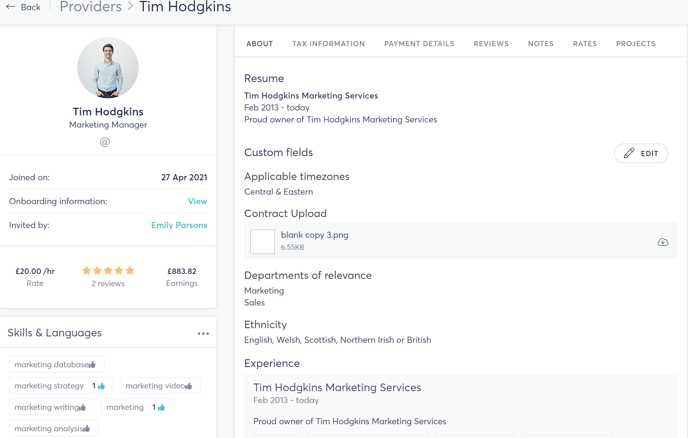This screenshot has width=688, height=438.
Task: Click the Providers breadcrumb link
Action: point(90,7)
